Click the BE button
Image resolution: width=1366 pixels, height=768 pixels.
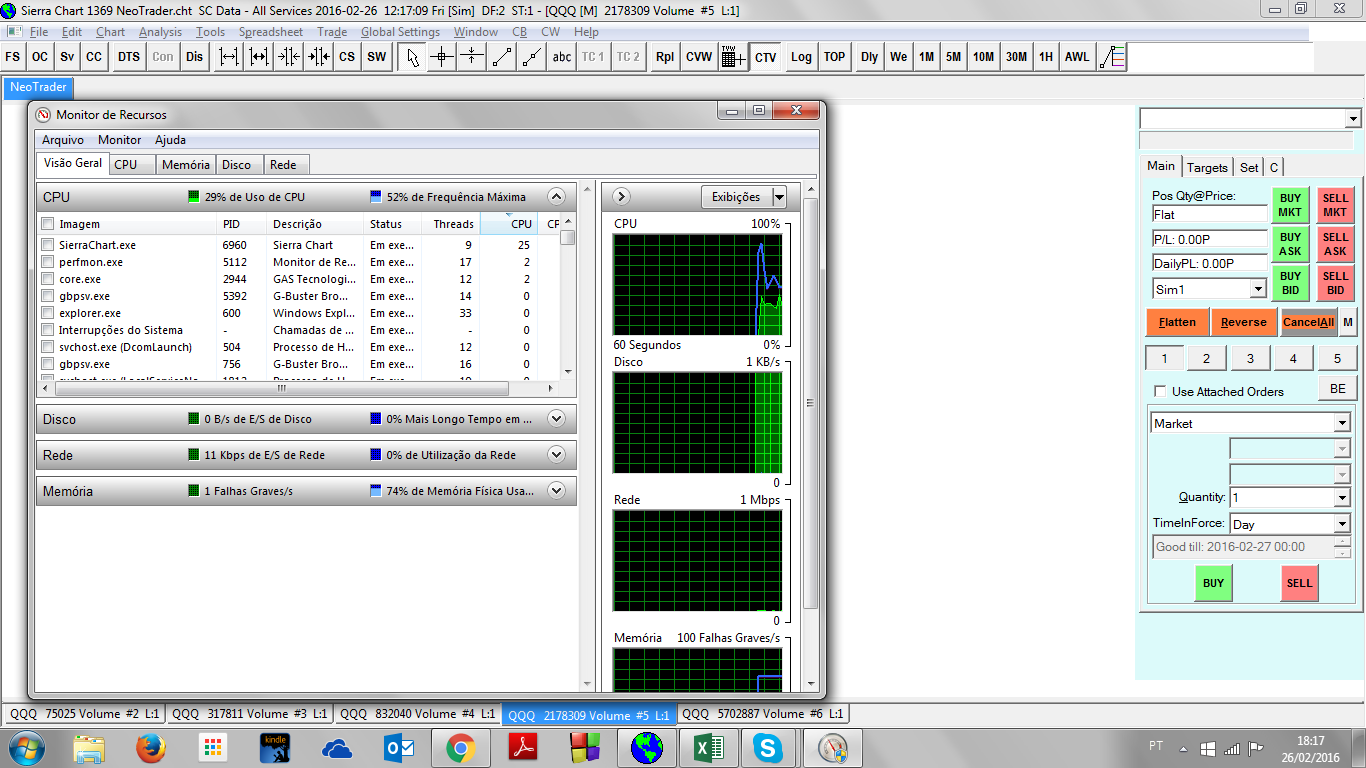pyautogui.click(x=1338, y=389)
